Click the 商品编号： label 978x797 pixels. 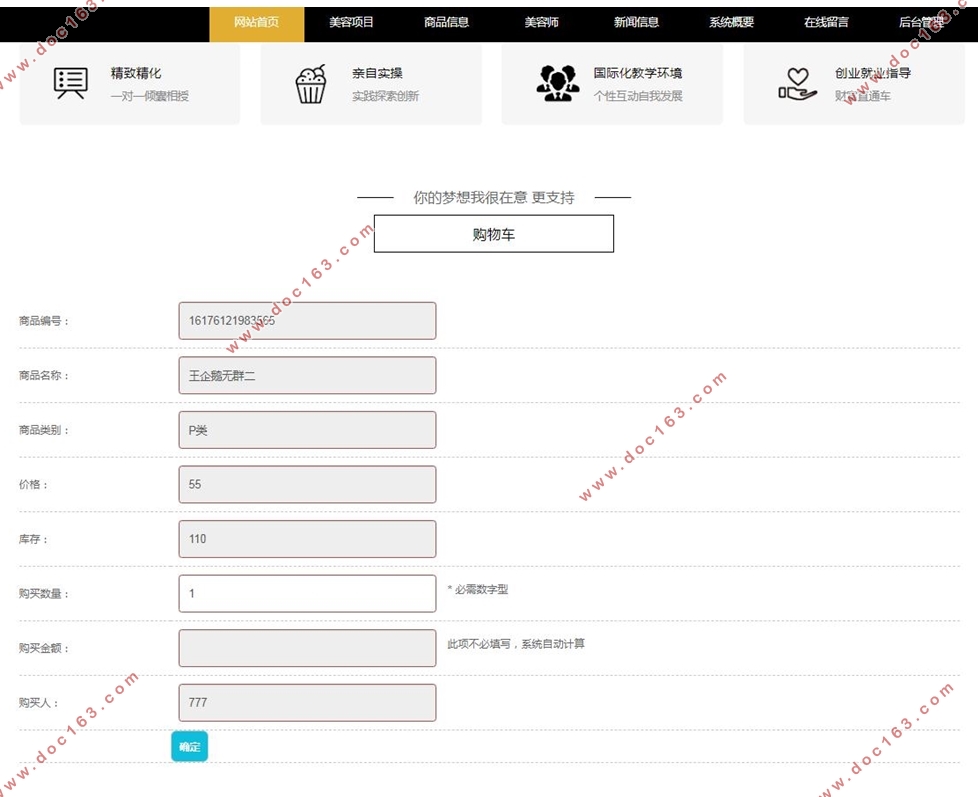(44, 321)
